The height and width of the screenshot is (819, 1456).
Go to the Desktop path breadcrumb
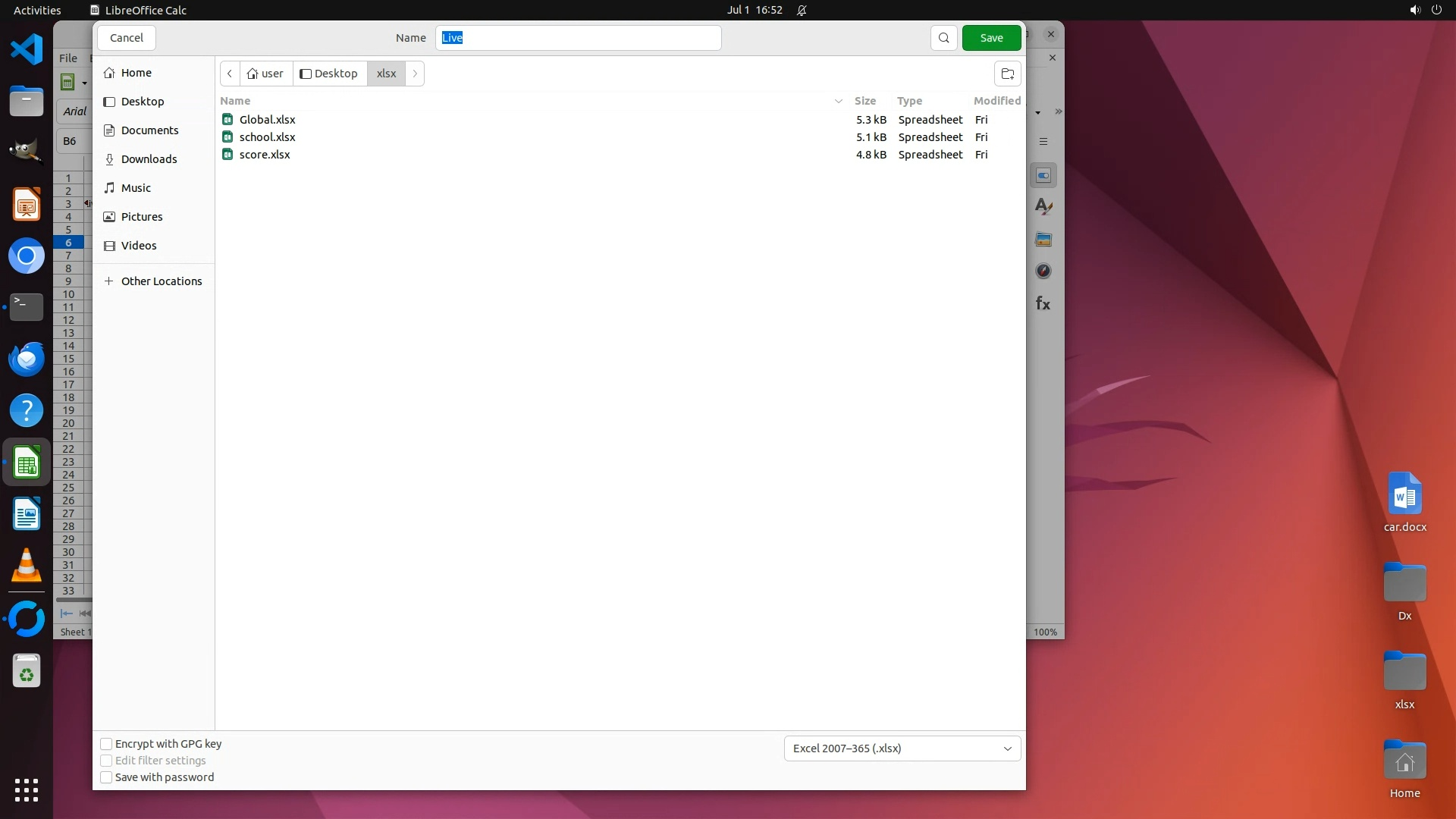[x=329, y=74]
